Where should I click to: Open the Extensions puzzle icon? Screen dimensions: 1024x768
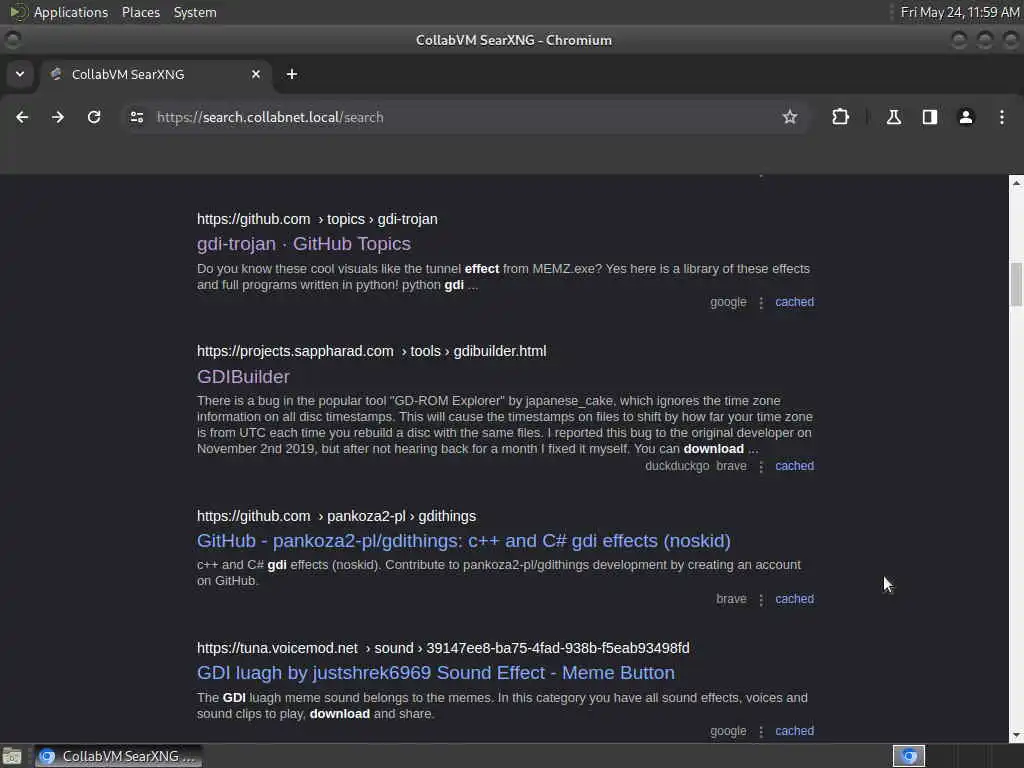(840, 117)
